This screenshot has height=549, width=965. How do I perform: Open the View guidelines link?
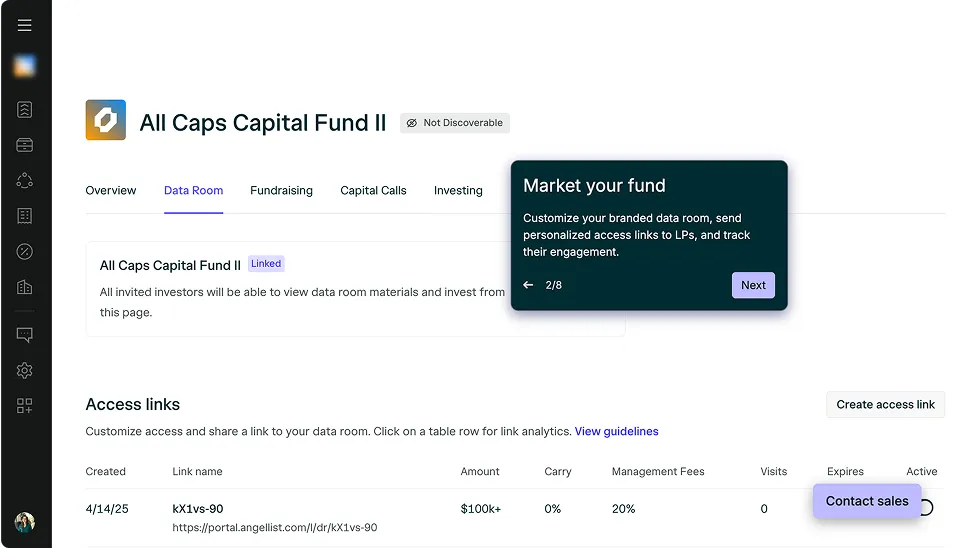point(617,431)
